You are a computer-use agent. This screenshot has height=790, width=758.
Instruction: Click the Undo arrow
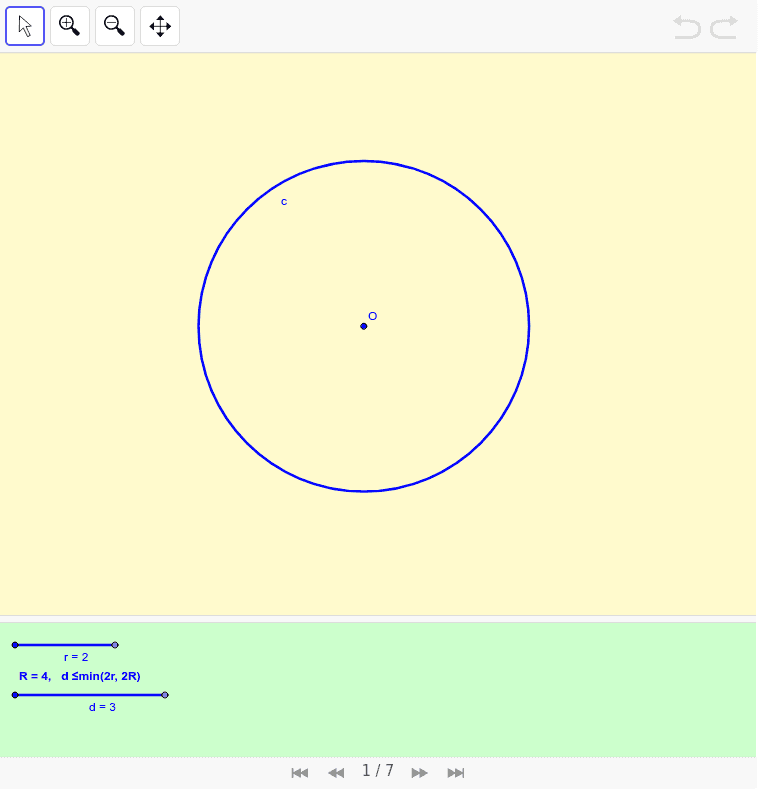tap(687, 27)
